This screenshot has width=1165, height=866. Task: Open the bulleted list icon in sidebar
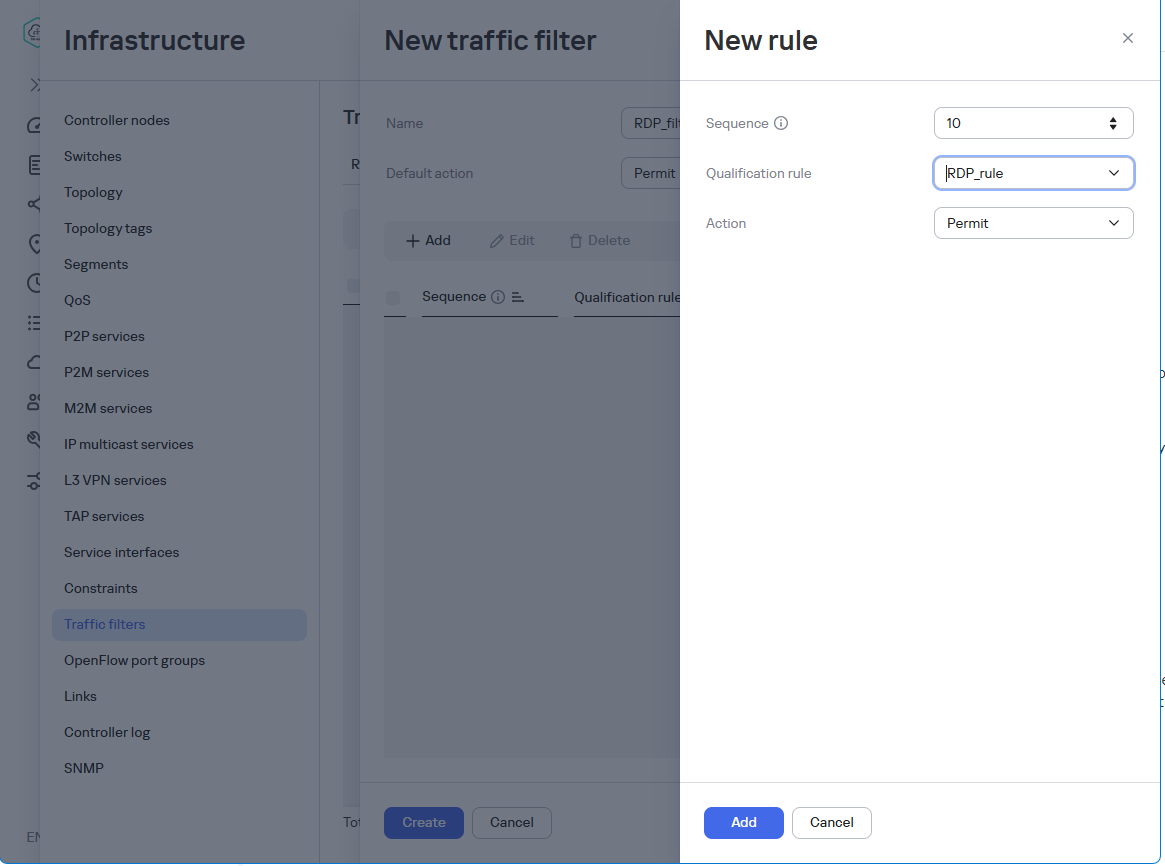click(34, 322)
